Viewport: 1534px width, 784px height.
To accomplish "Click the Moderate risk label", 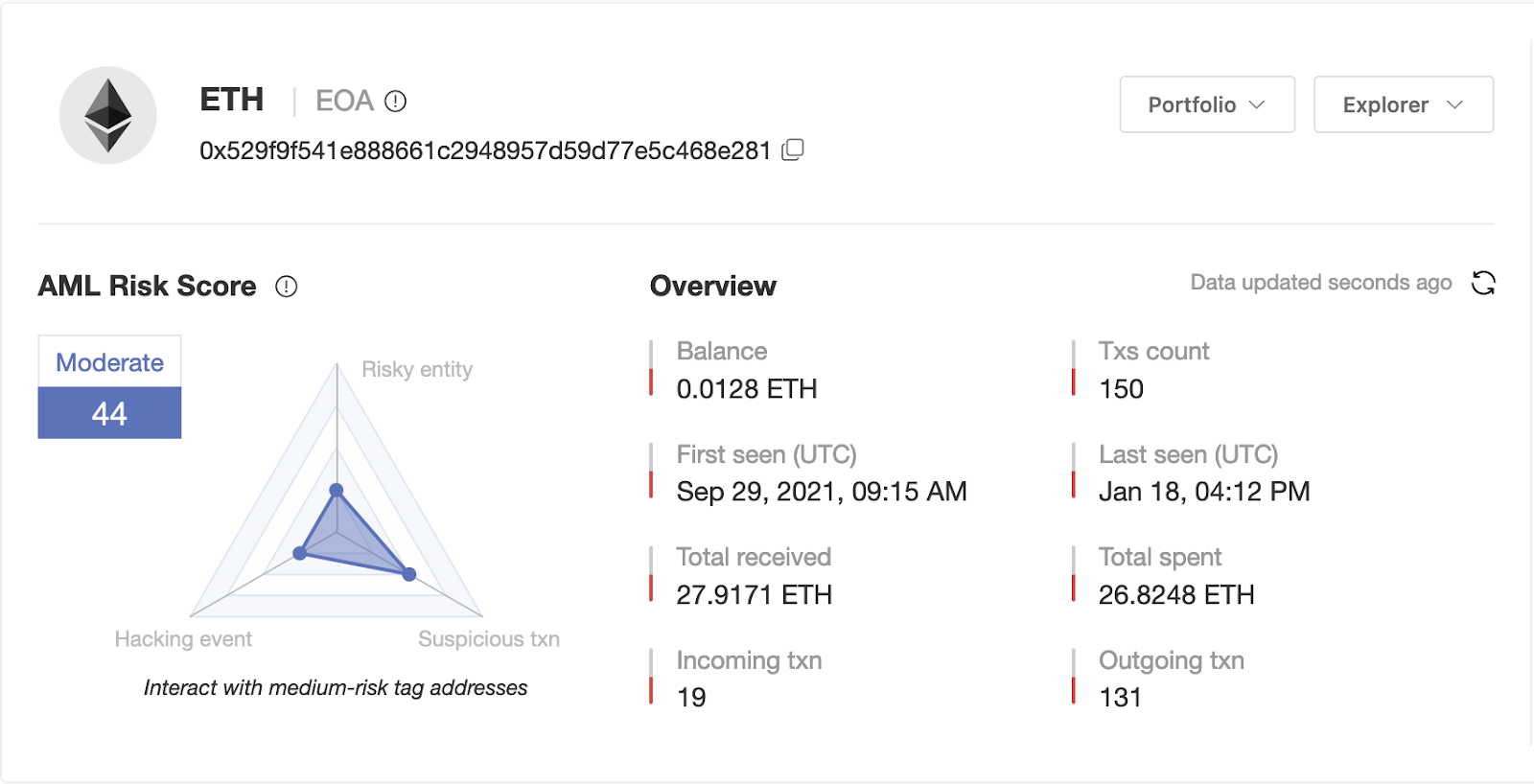I will [x=109, y=362].
